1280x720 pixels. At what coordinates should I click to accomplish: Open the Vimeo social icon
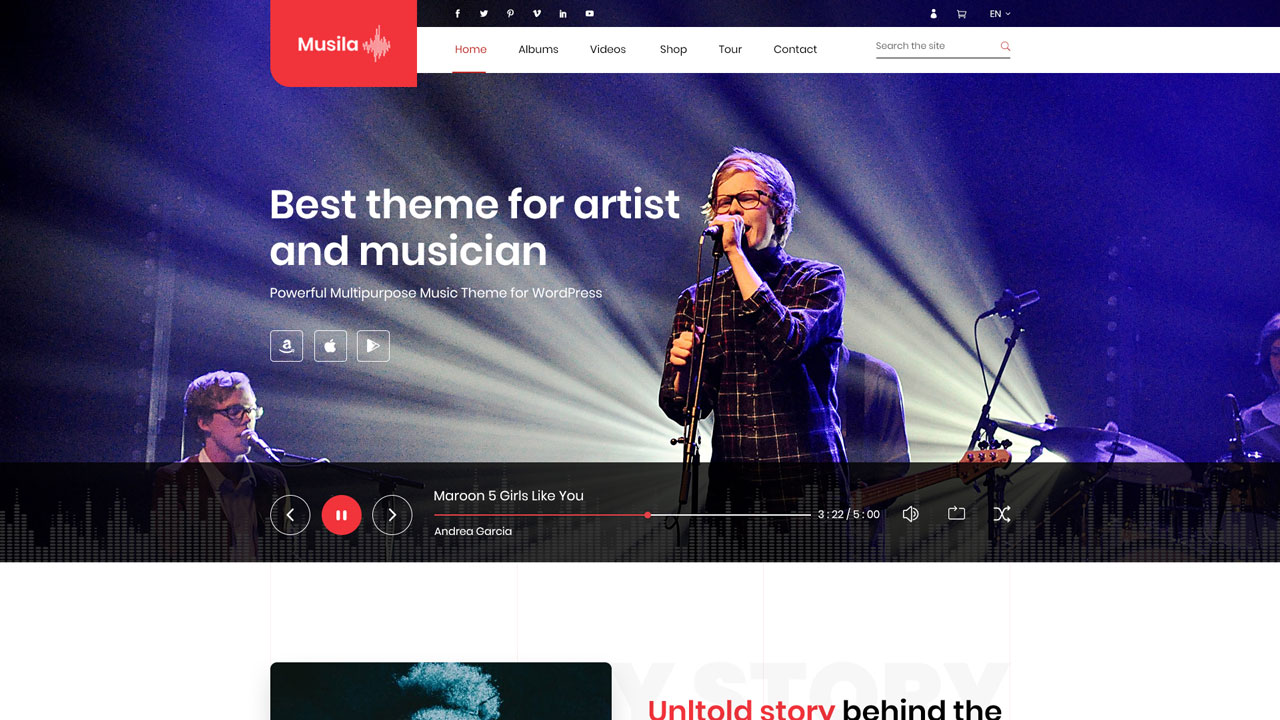(x=537, y=14)
